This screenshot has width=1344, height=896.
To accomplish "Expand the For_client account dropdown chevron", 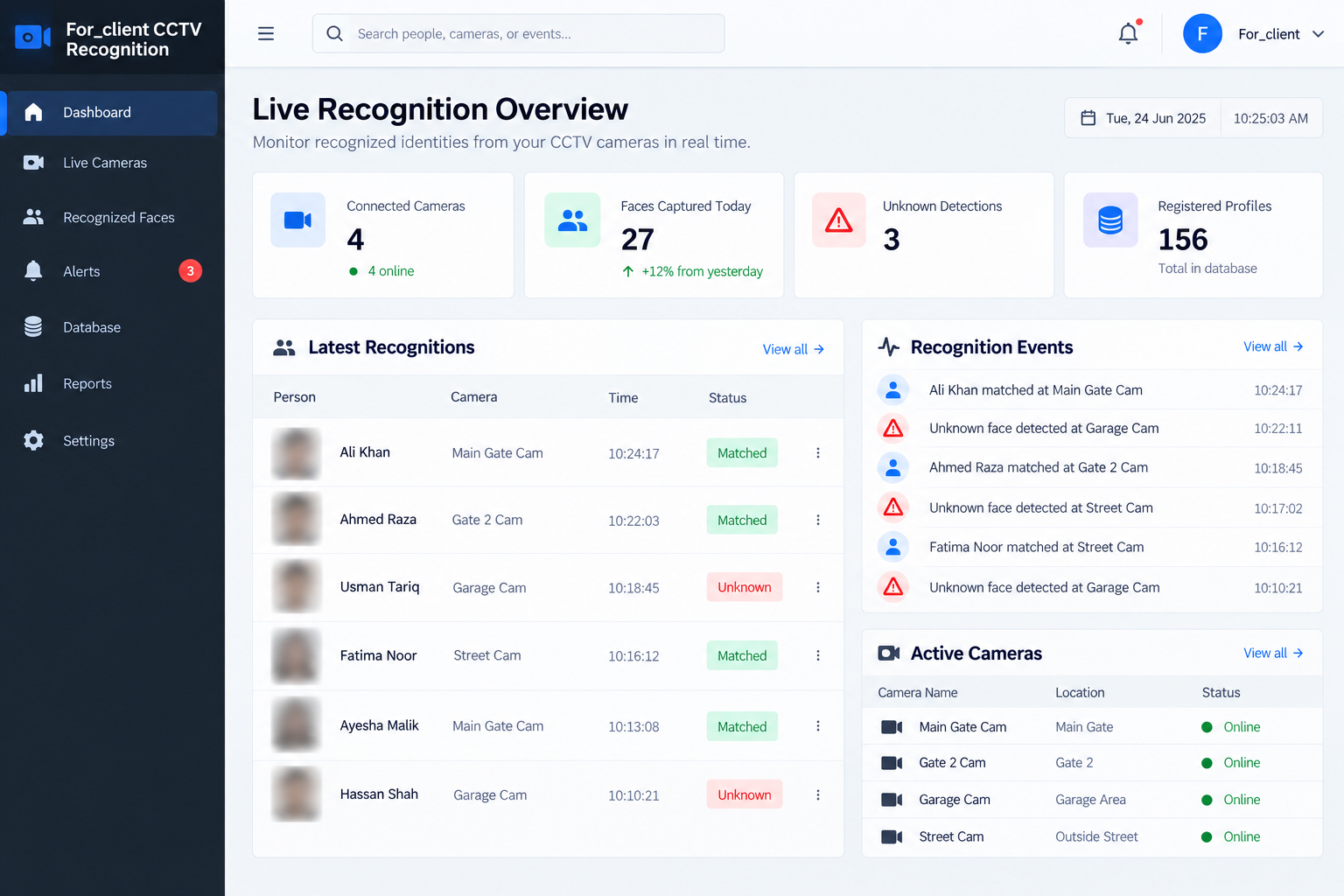I will tap(1318, 34).
